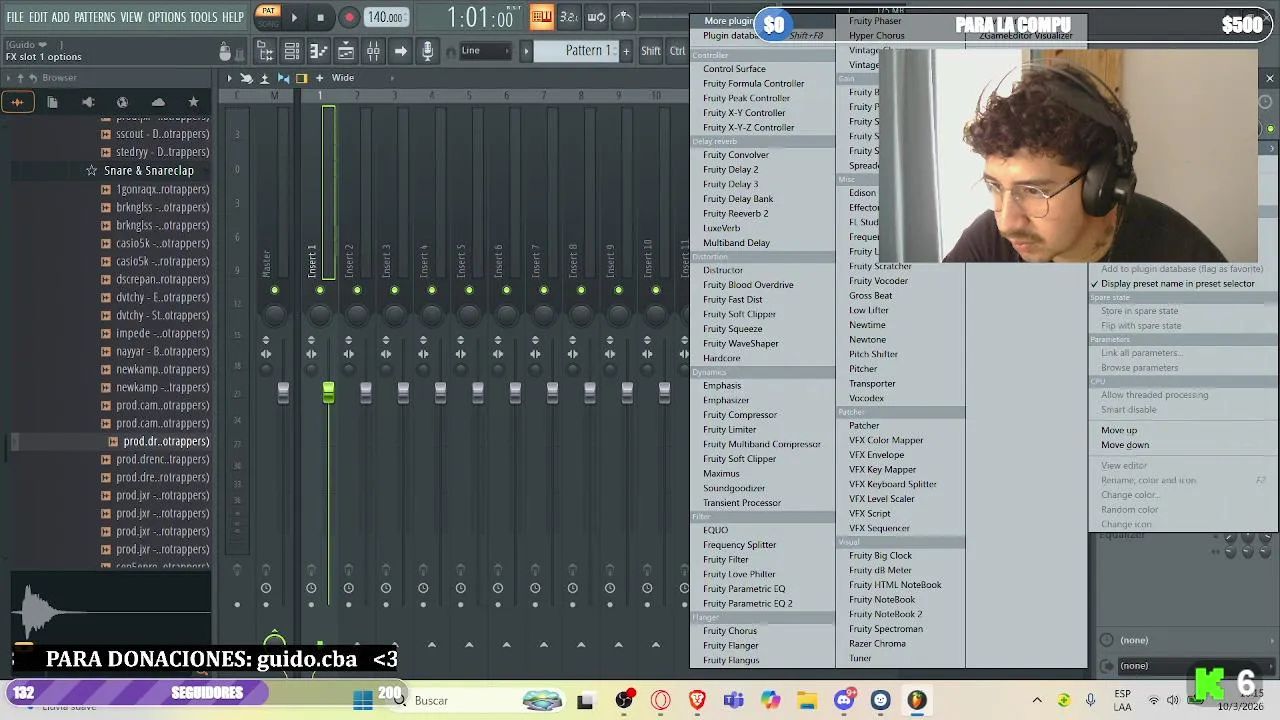1280x720 pixels.
Task: Uncheck Display preset name in preset selector
Action: [1177, 284]
